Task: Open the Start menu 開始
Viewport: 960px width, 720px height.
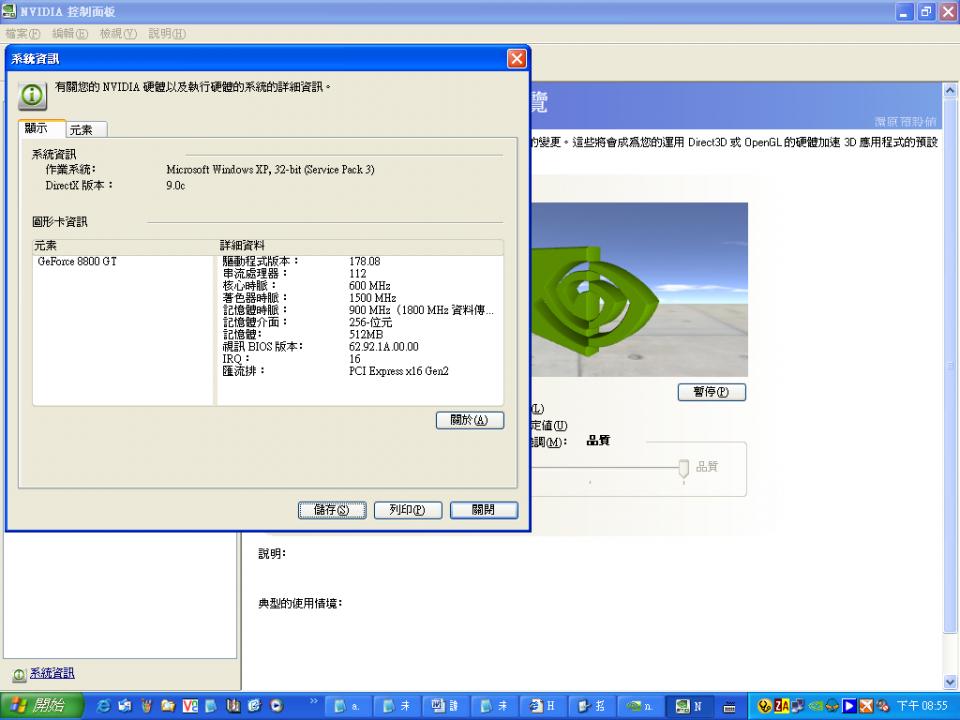Action: (x=42, y=706)
